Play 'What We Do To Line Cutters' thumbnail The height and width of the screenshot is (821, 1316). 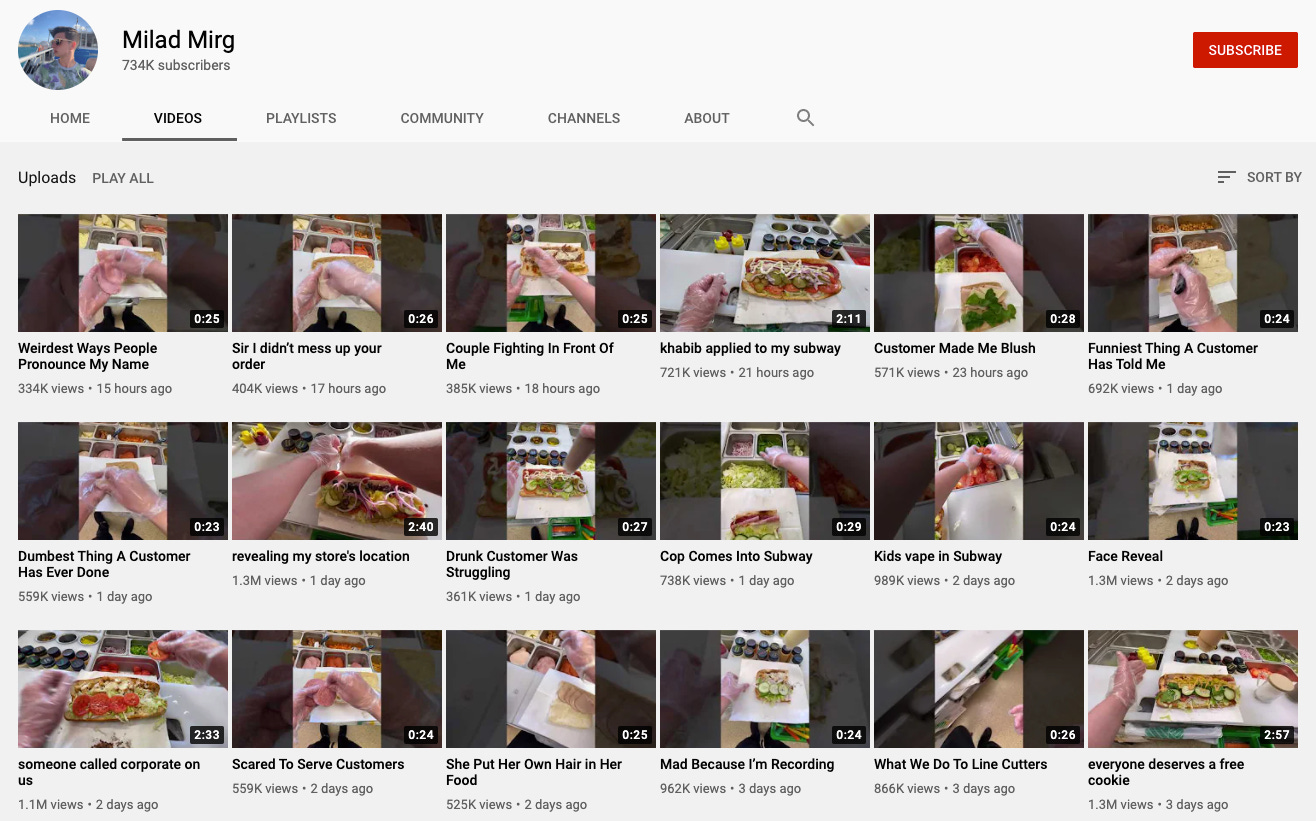(x=979, y=689)
